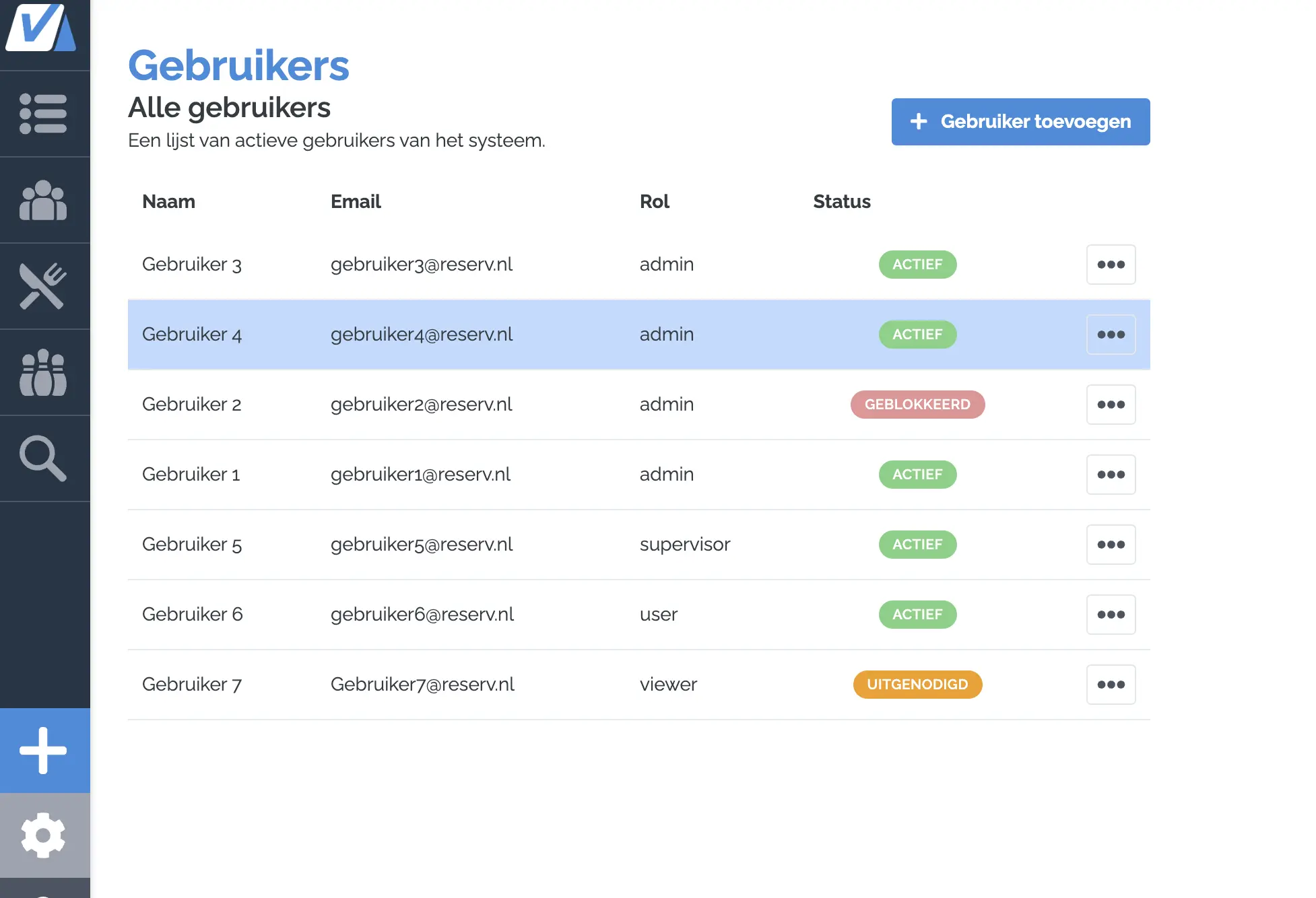Click email gebruiker3@reserv.nl
The image size is (1316, 898).
(422, 265)
